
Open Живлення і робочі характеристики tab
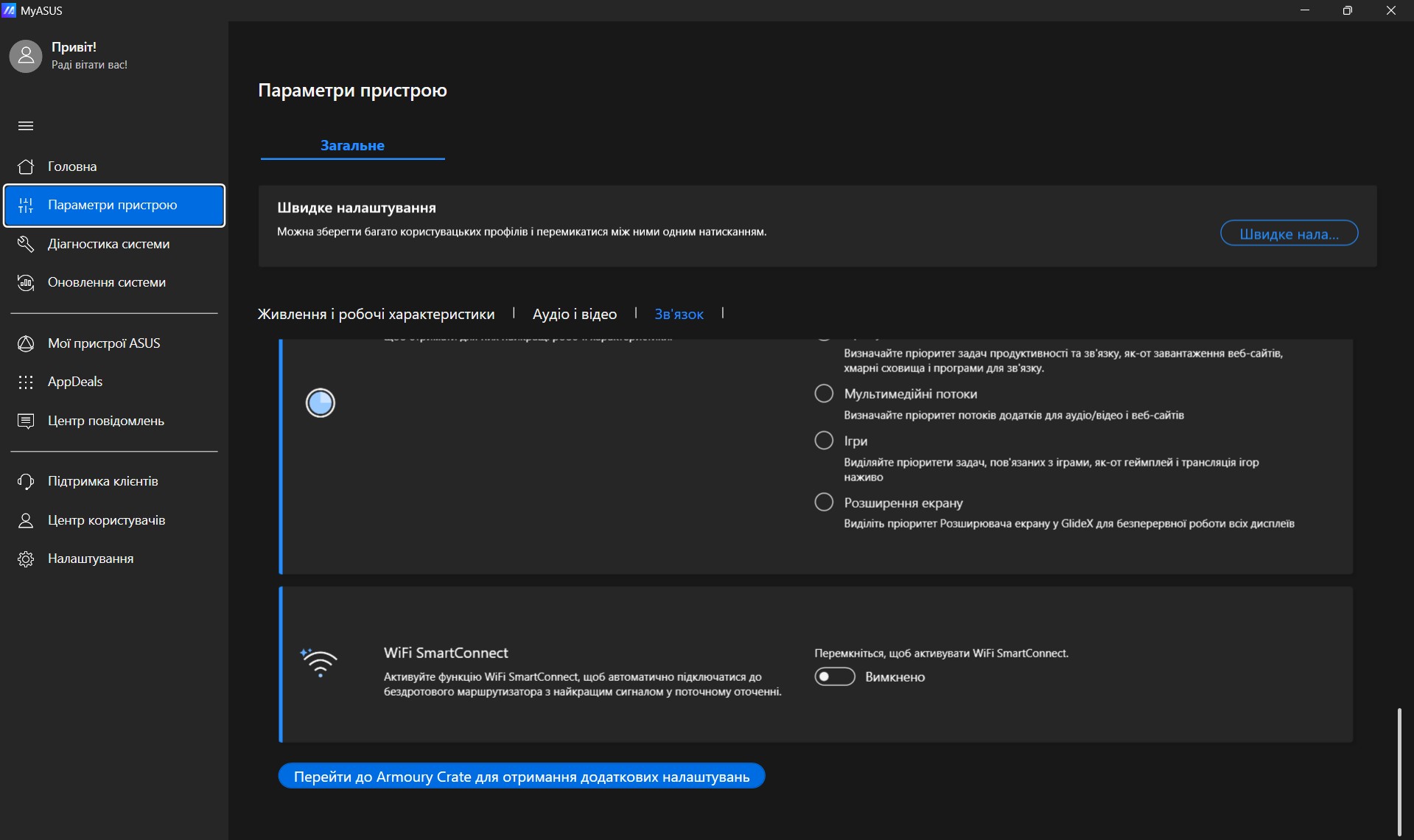coord(376,314)
